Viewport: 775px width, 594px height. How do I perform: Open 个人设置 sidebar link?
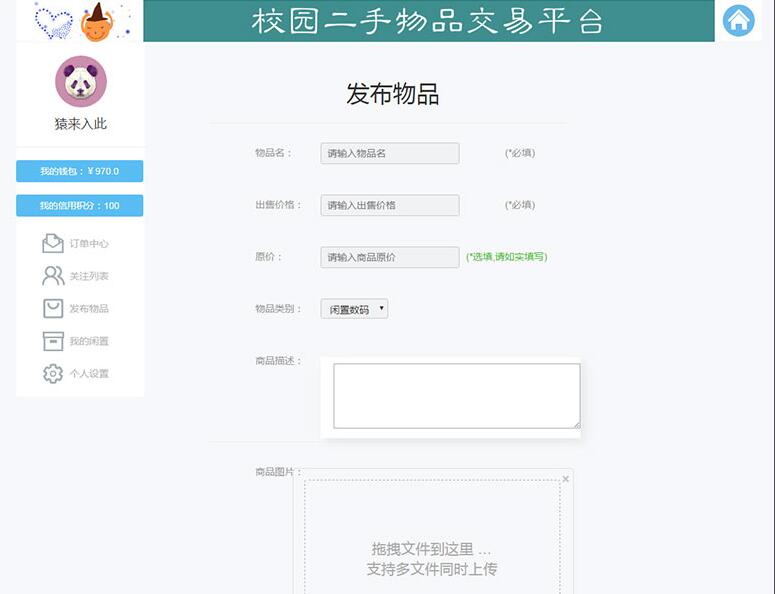pyautogui.click(x=89, y=374)
